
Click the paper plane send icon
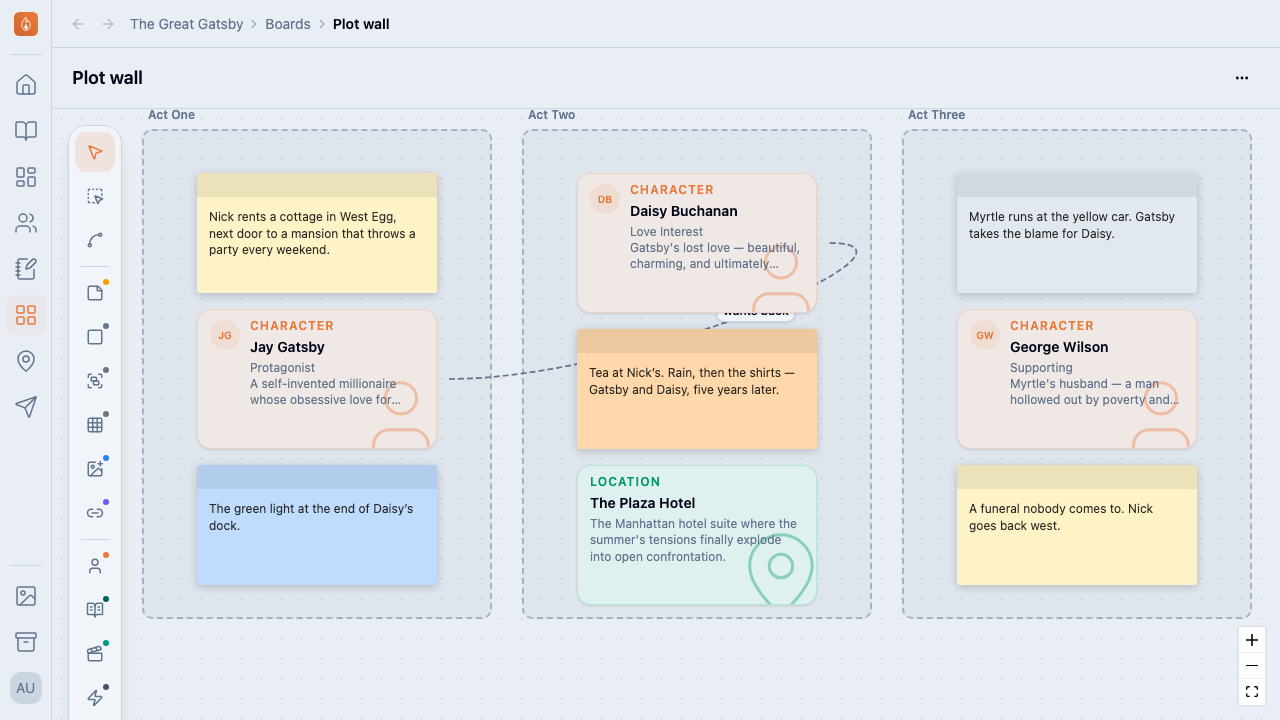click(x=26, y=407)
